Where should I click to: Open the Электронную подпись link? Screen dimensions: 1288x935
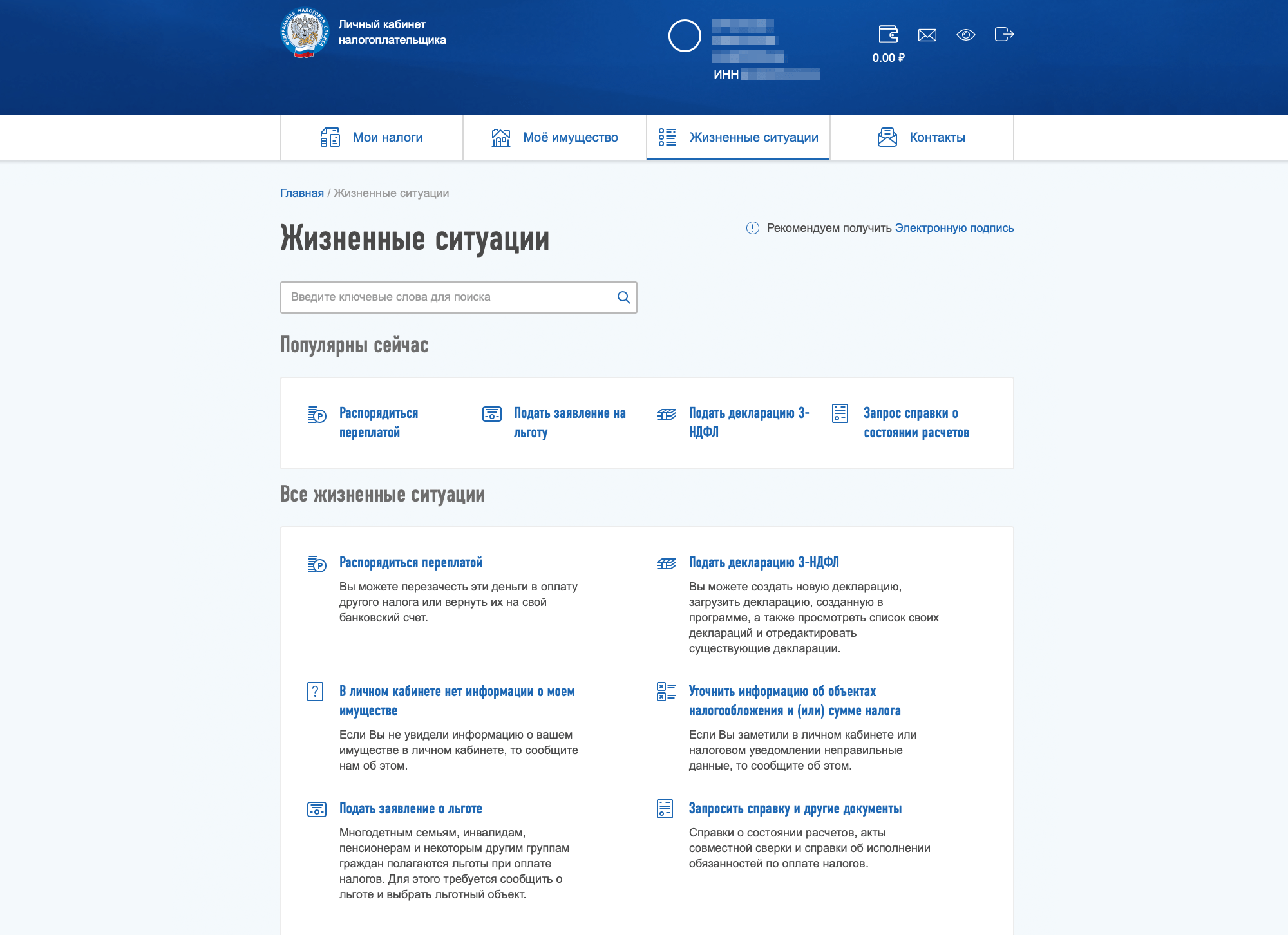(954, 228)
